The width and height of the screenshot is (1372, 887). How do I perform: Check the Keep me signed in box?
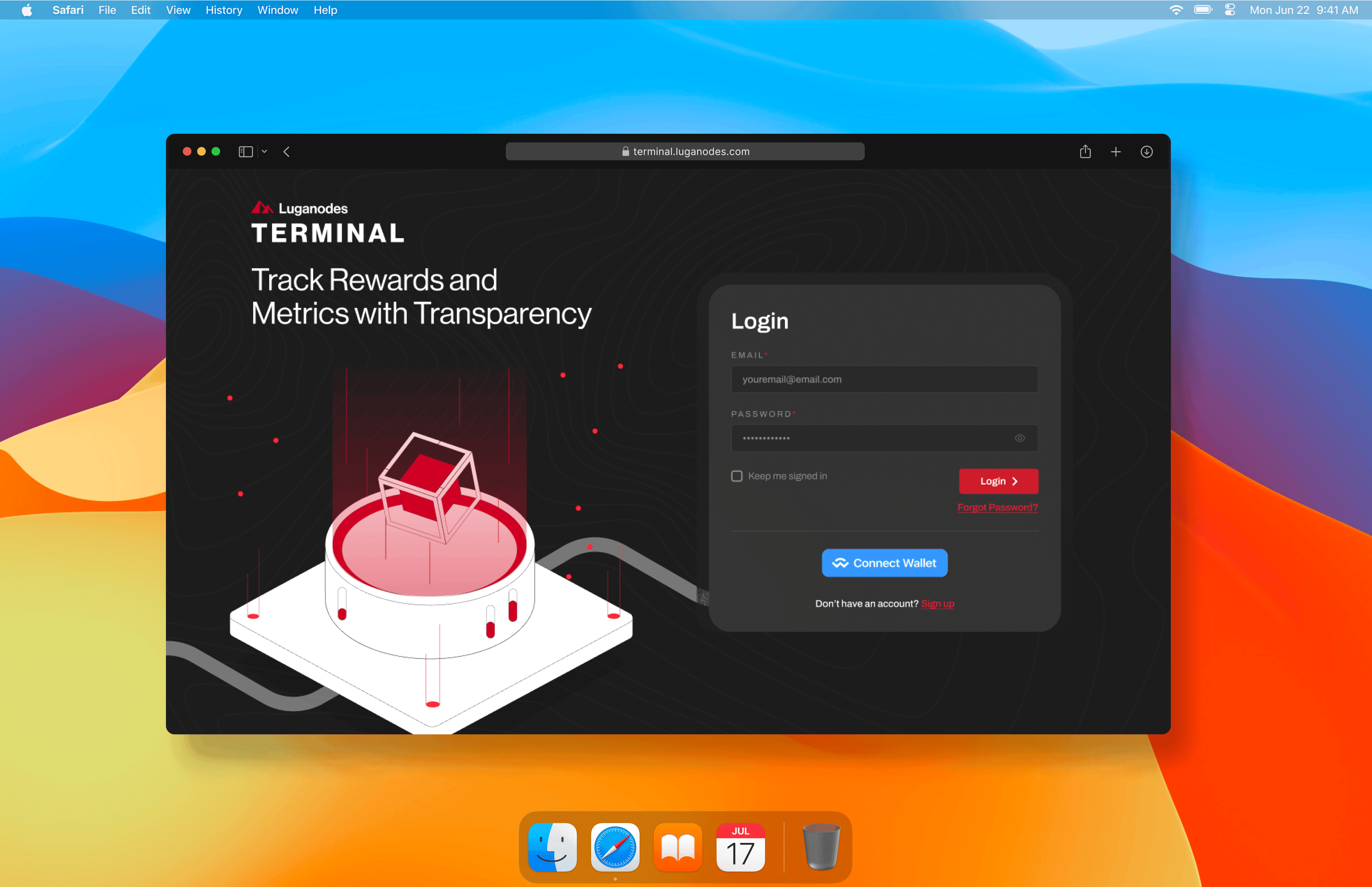(x=737, y=476)
